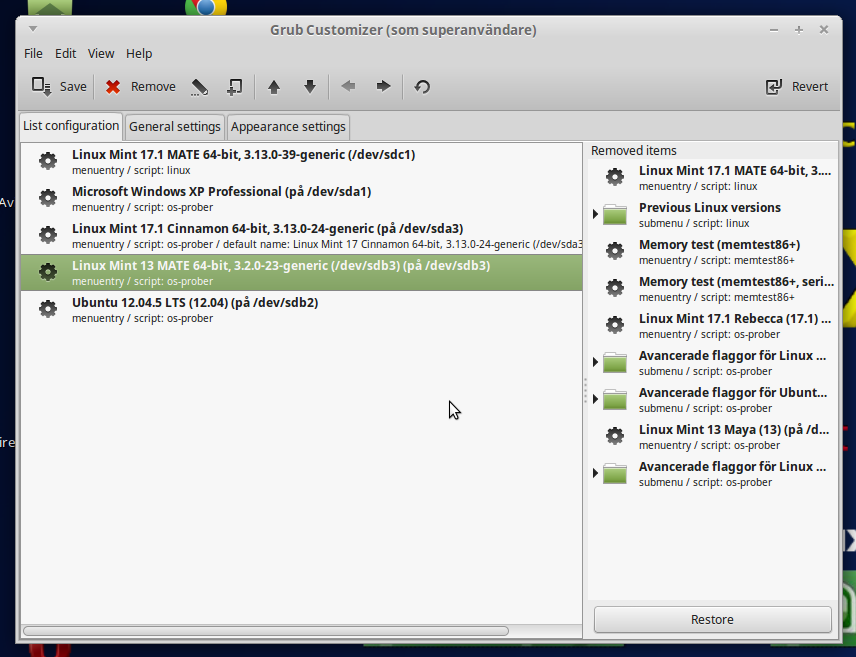
Task: Click gear icon of Linux Mint 13 Maya
Action: [x=615, y=436]
